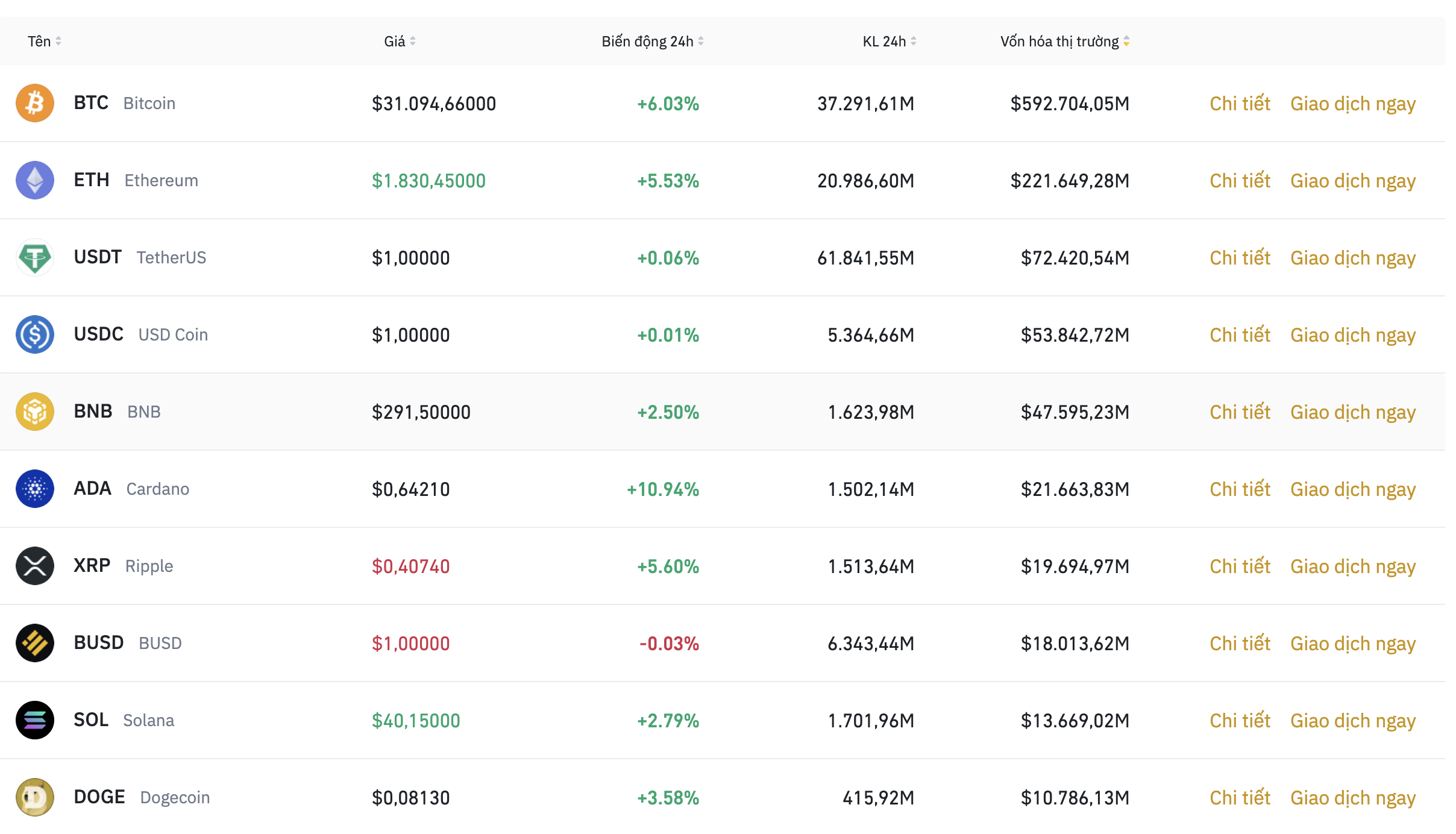Click market cap $18.013,62M
The width and height of the screenshot is (1456, 834).
(1075, 644)
